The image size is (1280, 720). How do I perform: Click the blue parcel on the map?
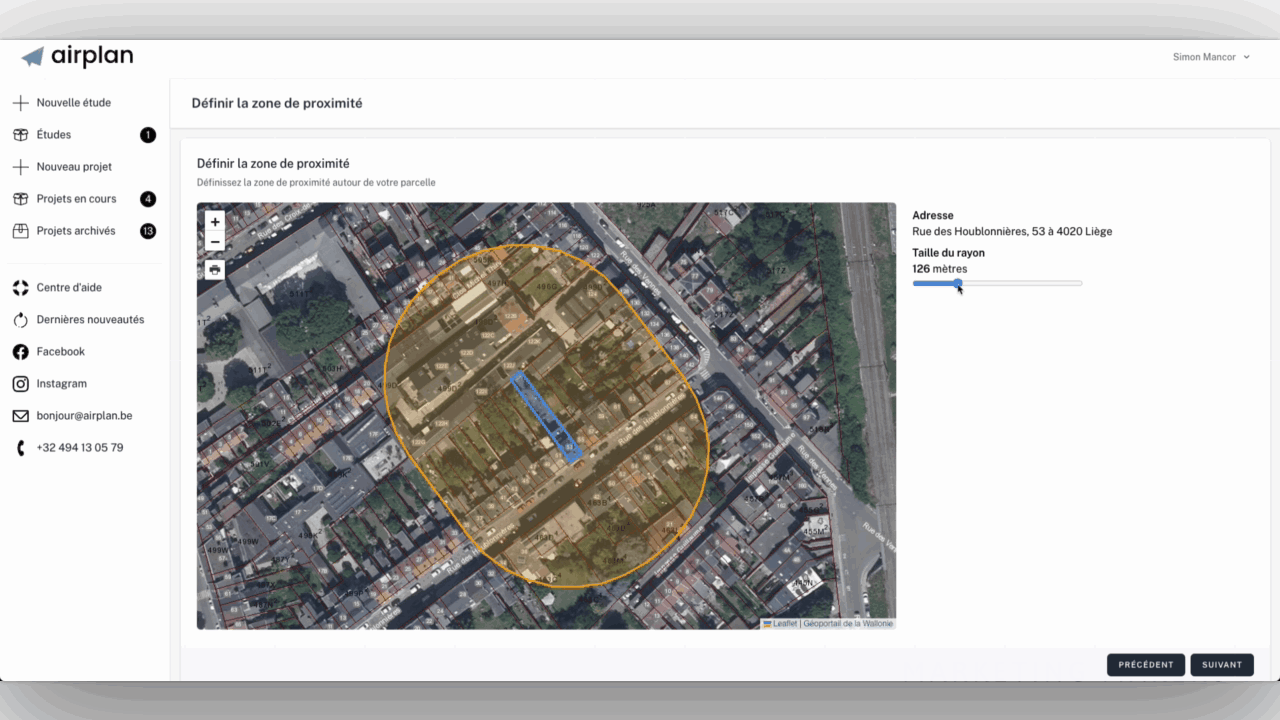(x=546, y=417)
